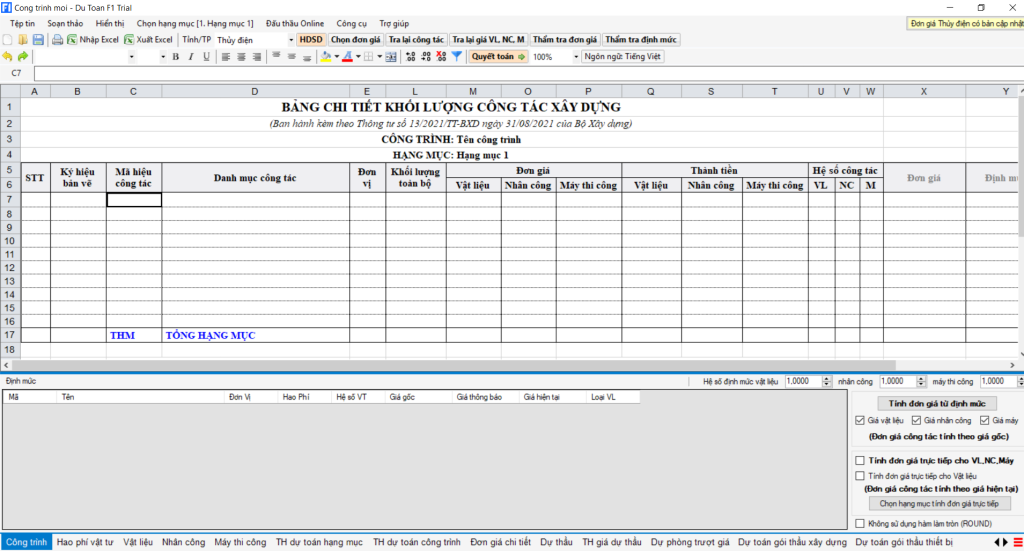Open the 'Công cụ' menu
The height and width of the screenshot is (551, 1024).
click(x=351, y=22)
